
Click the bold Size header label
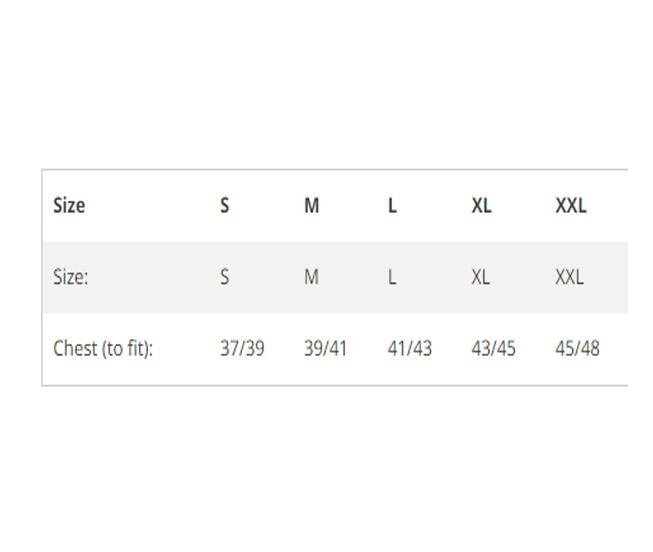pos(69,205)
